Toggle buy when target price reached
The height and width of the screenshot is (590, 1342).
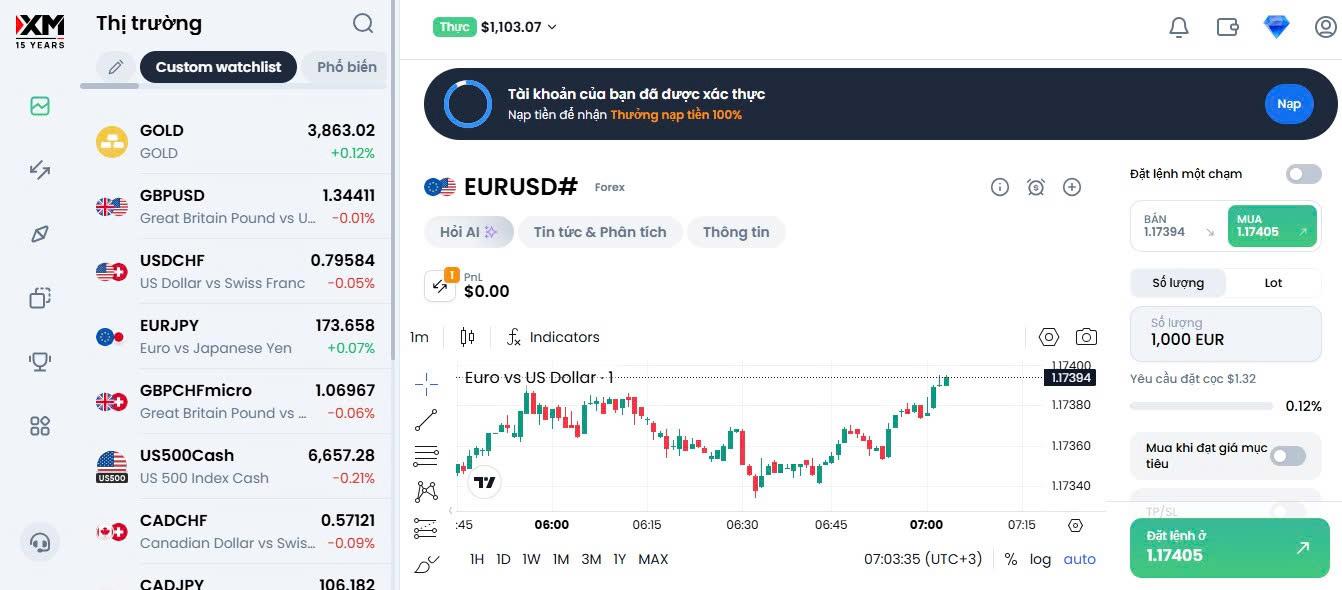(1287, 456)
